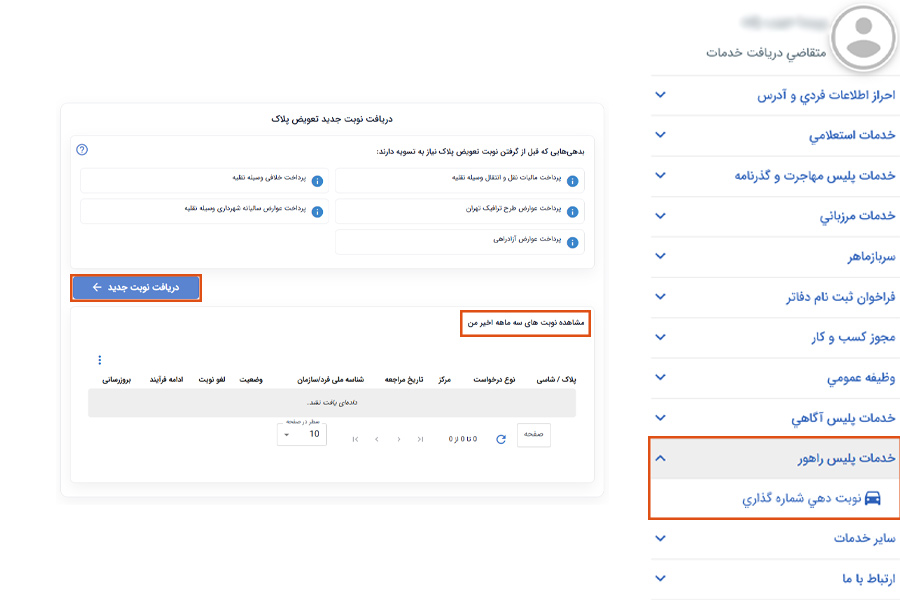Click the single left chevron in pagination
Viewport: 900px width, 600px height.
point(377,439)
